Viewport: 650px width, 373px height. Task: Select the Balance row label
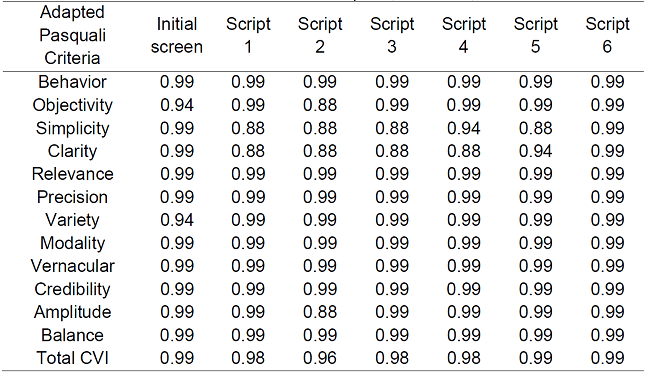[x=72, y=335]
